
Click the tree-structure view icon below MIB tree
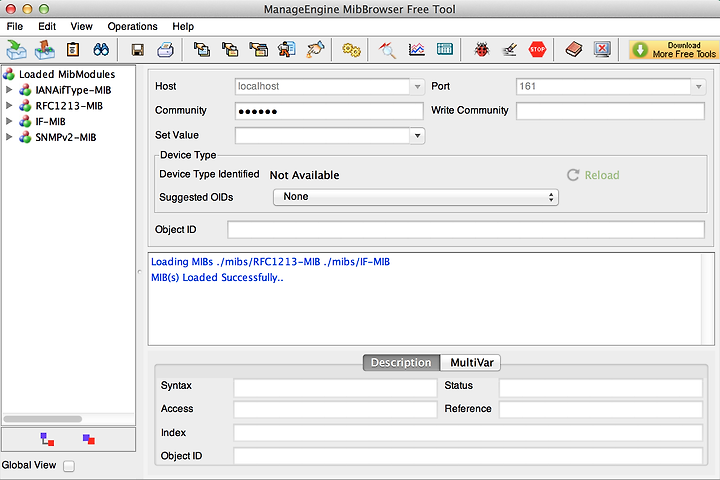(x=47, y=440)
